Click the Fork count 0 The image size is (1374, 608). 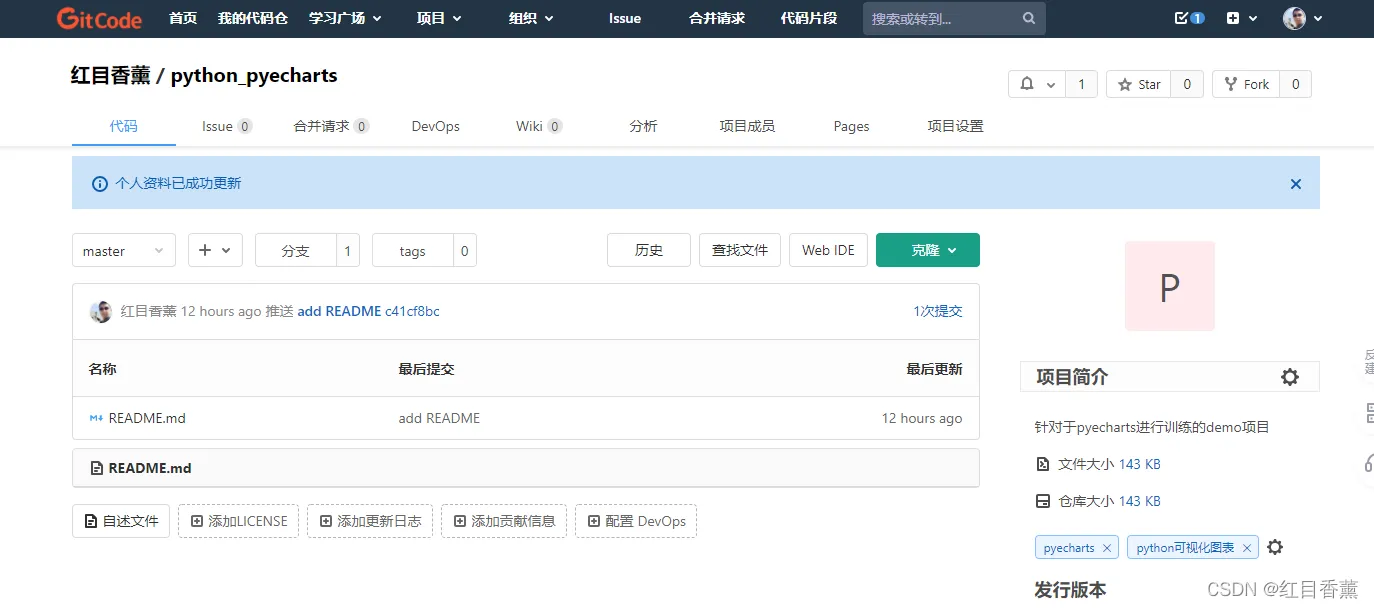tap(1295, 84)
